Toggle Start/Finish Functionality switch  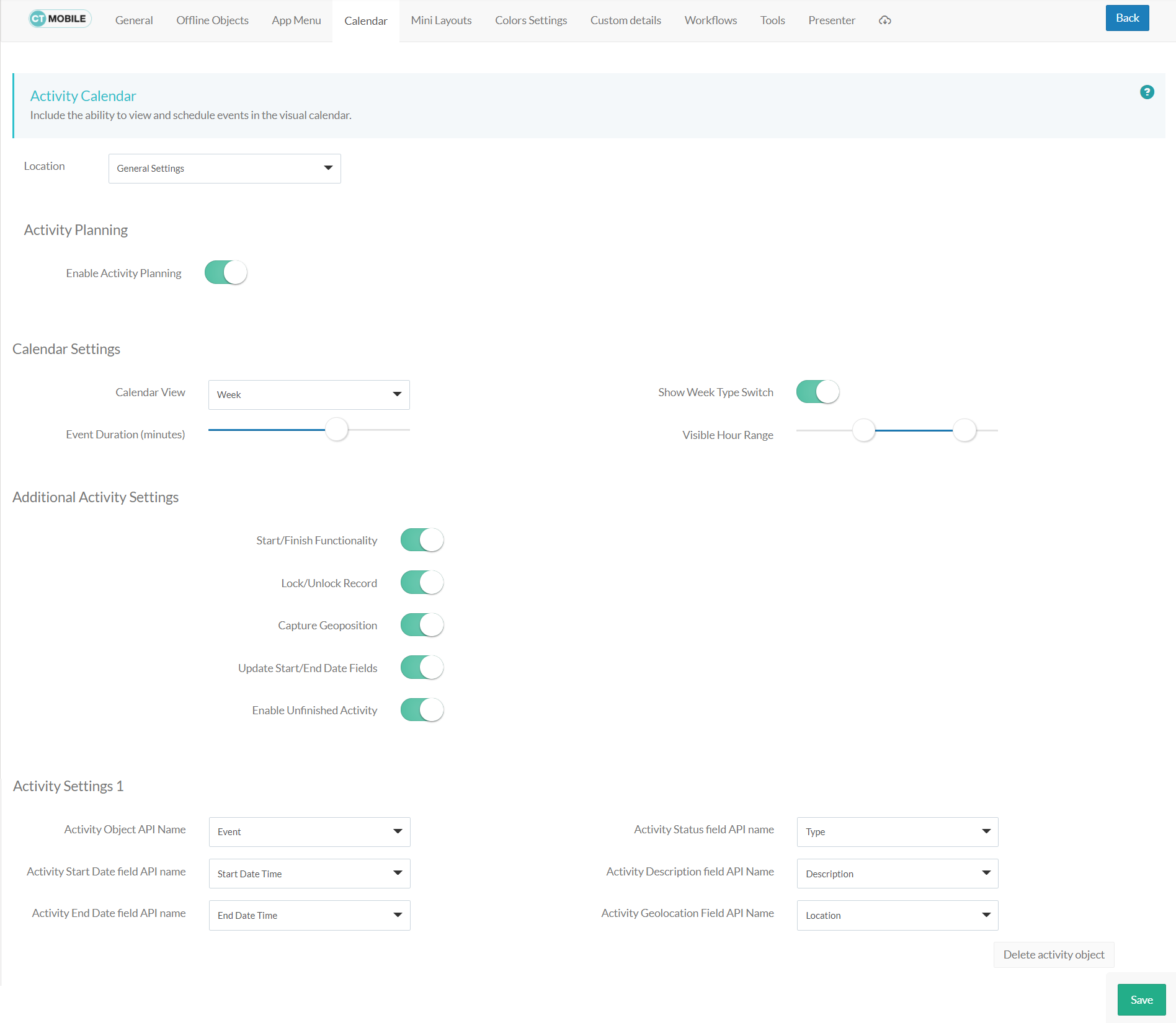pyautogui.click(x=422, y=540)
